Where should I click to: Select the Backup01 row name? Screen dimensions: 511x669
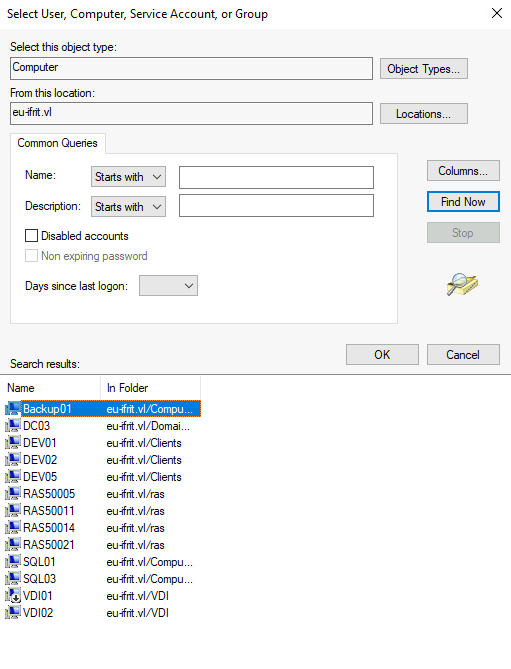[x=47, y=409]
